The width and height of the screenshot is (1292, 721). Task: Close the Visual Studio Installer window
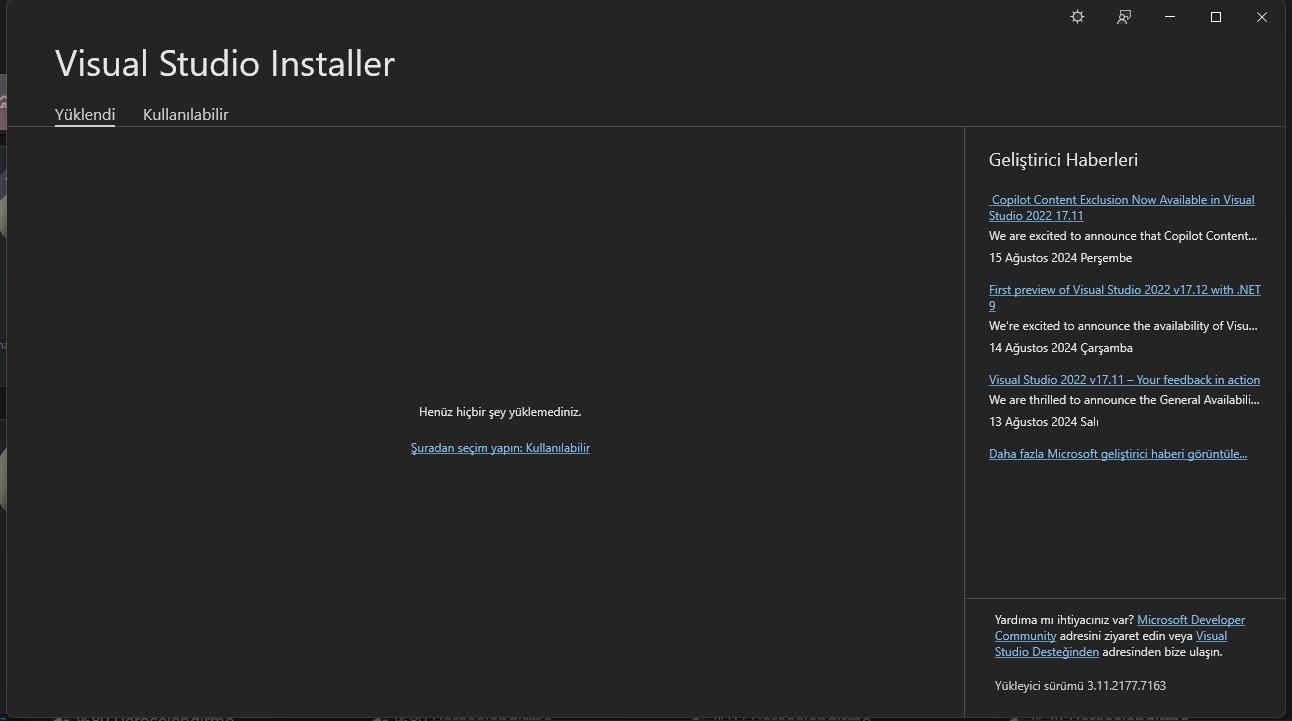pos(1262,17)
